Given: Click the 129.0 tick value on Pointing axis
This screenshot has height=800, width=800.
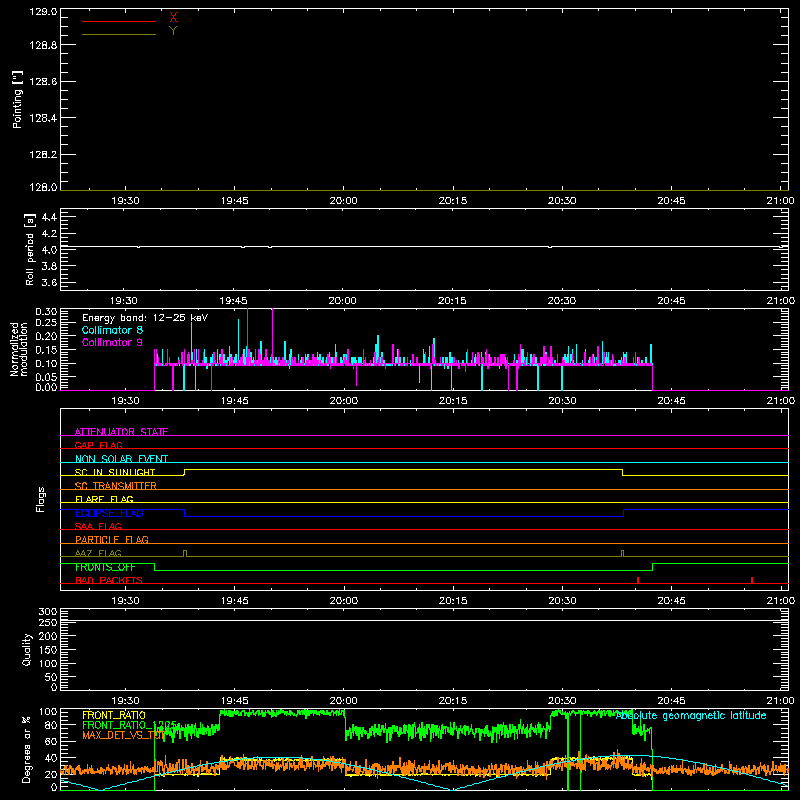Looking at the screenshot, I should [x=43, y=12].
